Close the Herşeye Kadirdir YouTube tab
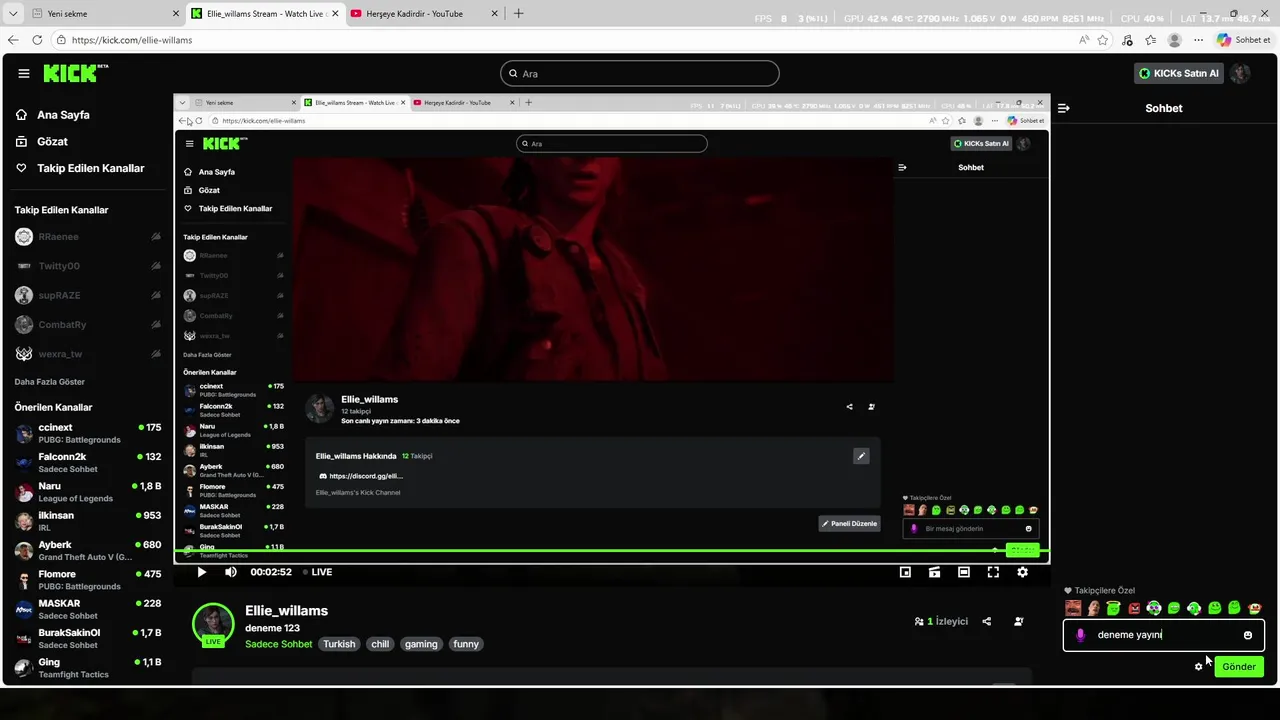The height and width of the screenshot is (720, 1280). (x=493, y=14)
